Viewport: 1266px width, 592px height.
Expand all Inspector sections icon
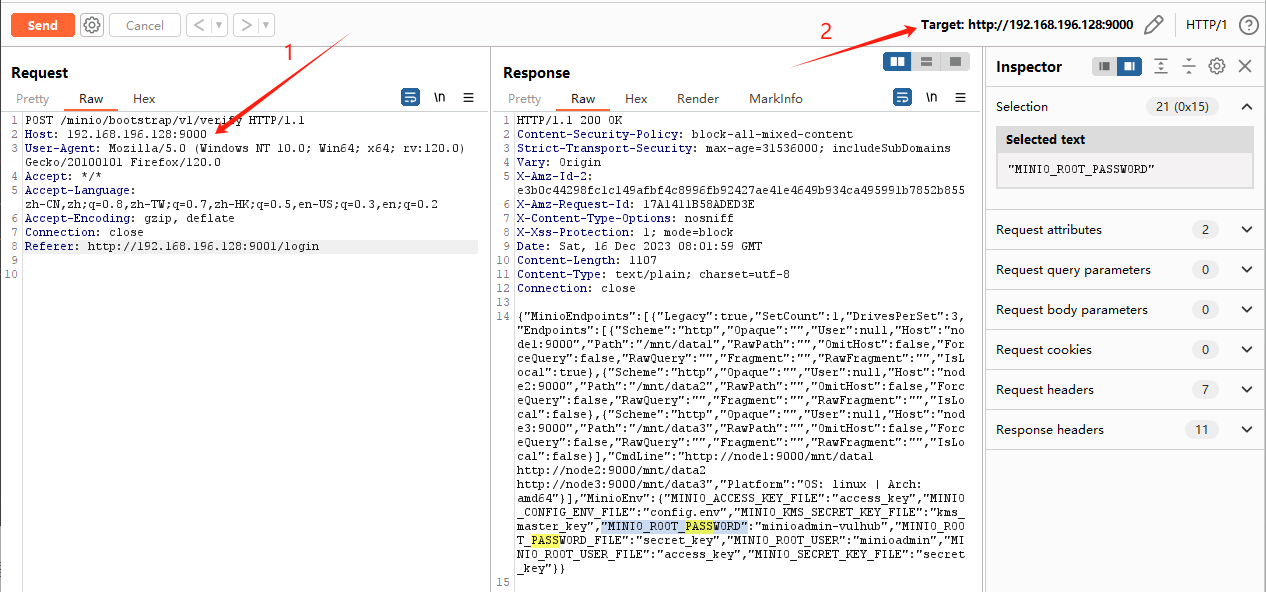point(1160,66)
